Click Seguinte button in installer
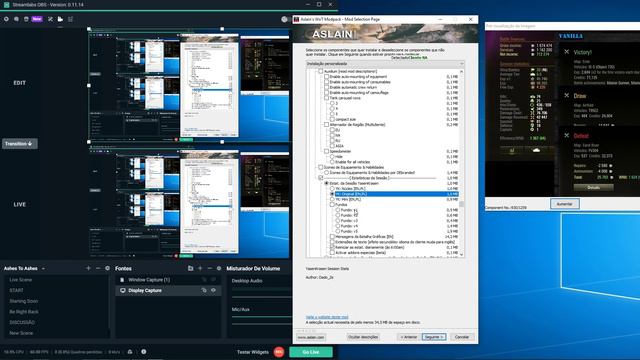This screenshot has height=360, width=640. pyautogui.click(x=433, y=337)
